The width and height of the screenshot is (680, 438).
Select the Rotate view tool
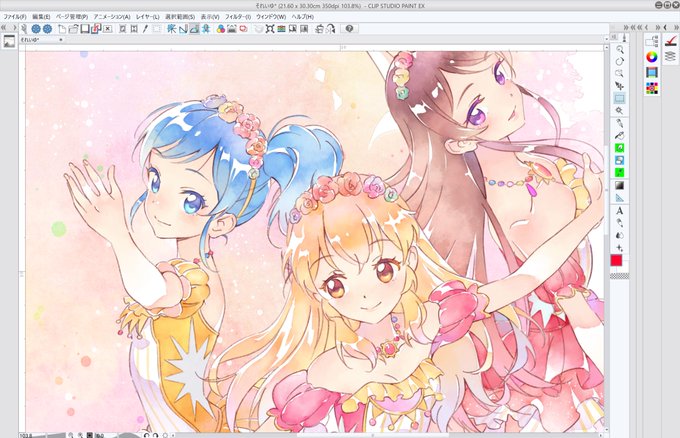click(x=620, y=61)
